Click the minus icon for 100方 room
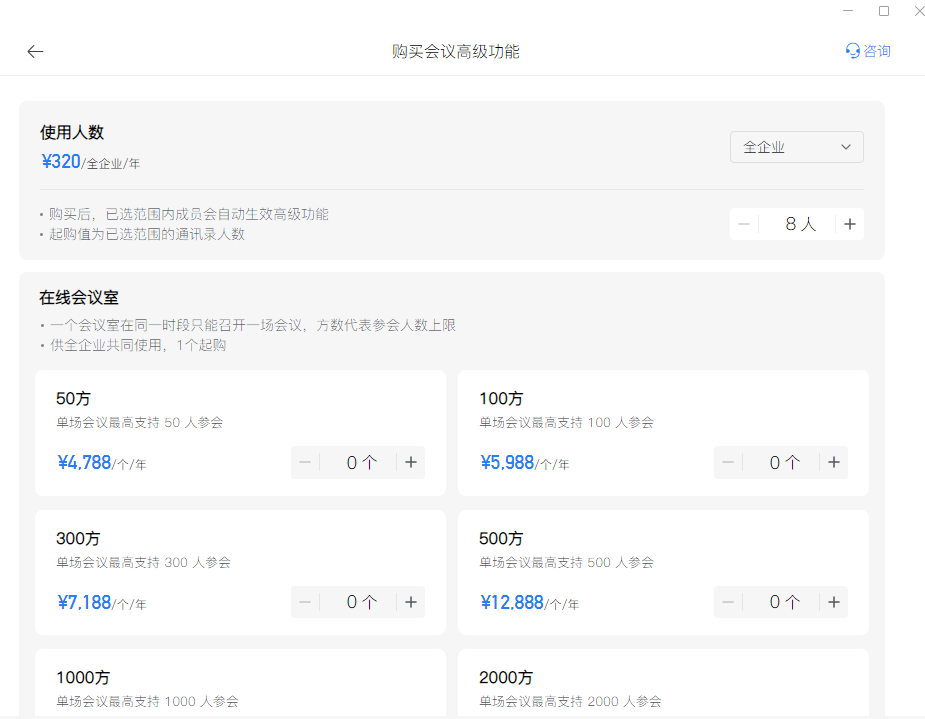This screenshot has width=925, height=719. click(728, 462)
